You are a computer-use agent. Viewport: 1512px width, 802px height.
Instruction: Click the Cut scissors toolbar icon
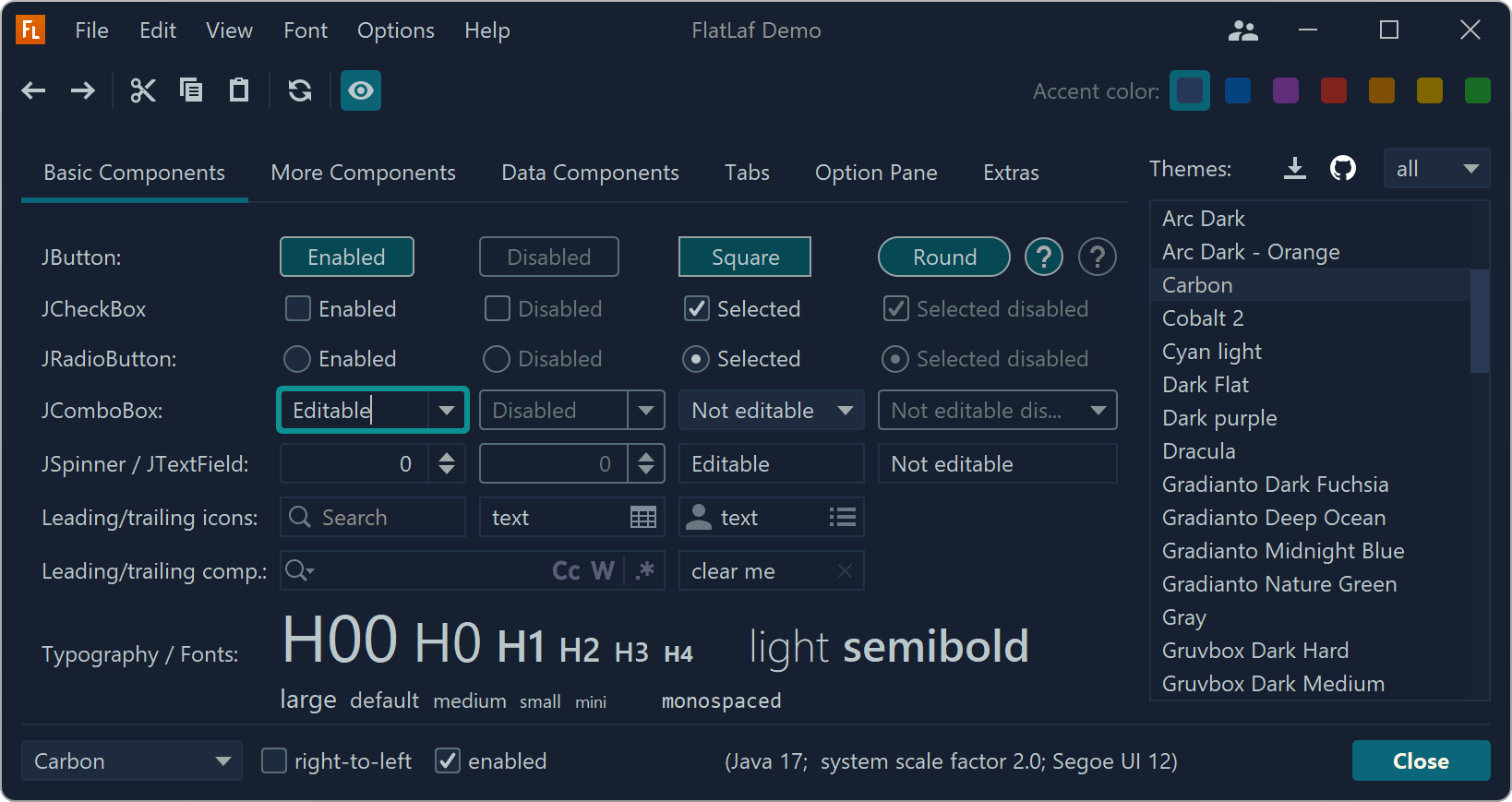pos(143,90)
